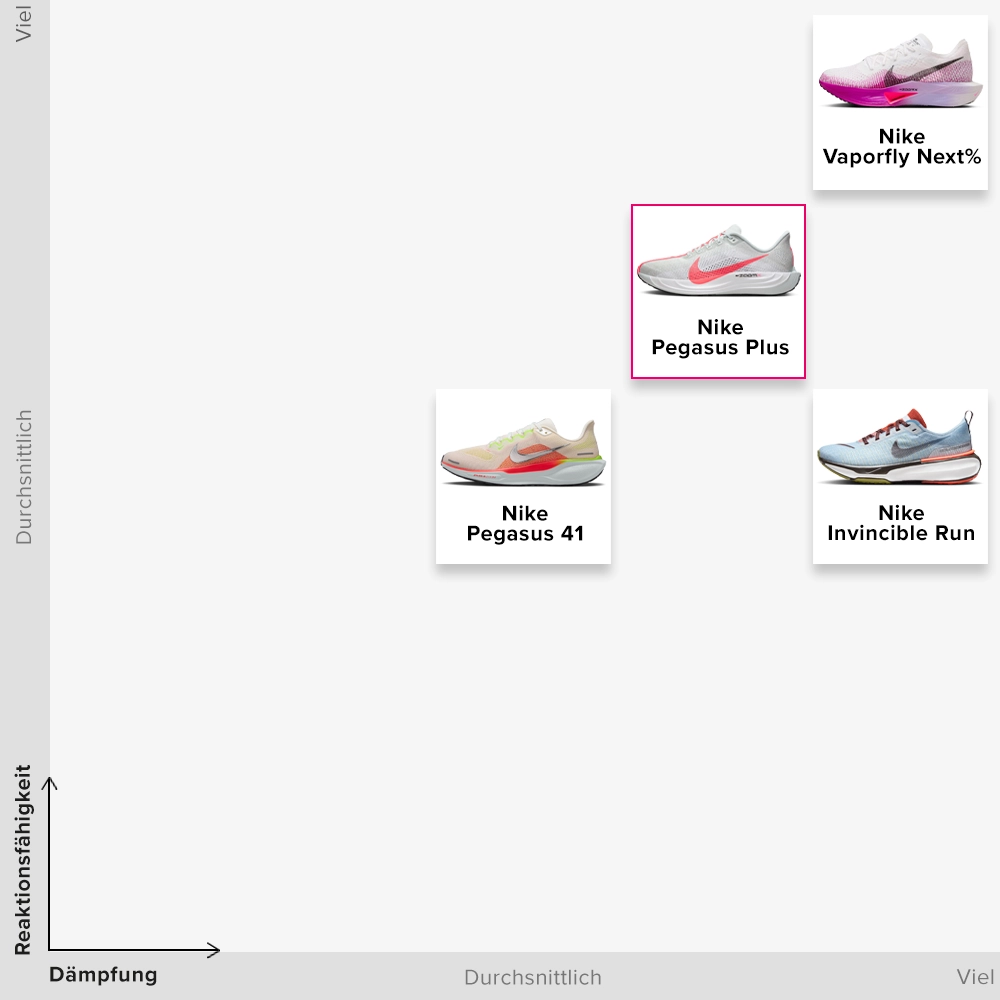Viewport: 1000px width, 1000px height.
Task: Click the 'Nike Pegasus Plus' product name
Action: pyautogui.click(x=720, y=338)
